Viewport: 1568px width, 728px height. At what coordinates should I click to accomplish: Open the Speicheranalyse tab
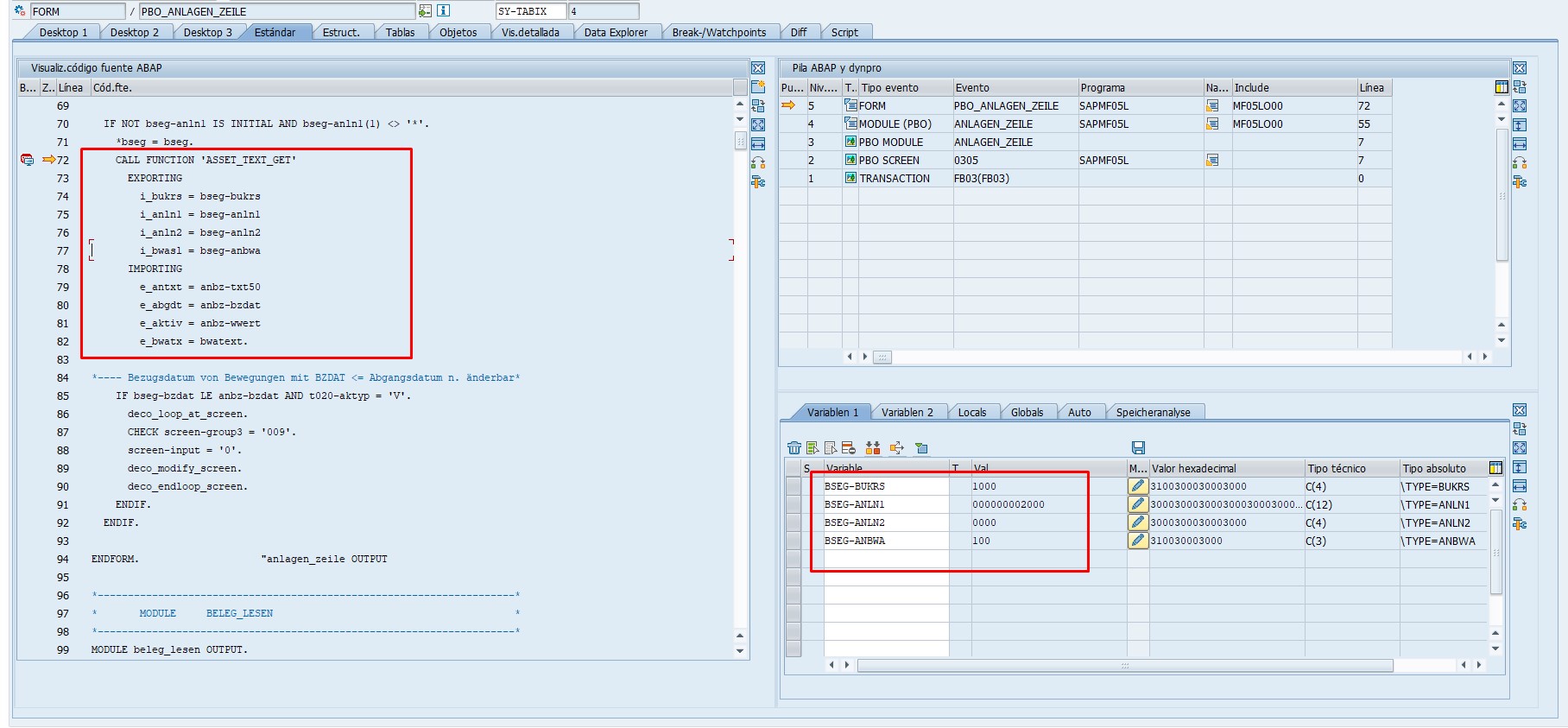(x=1153, y=412)
